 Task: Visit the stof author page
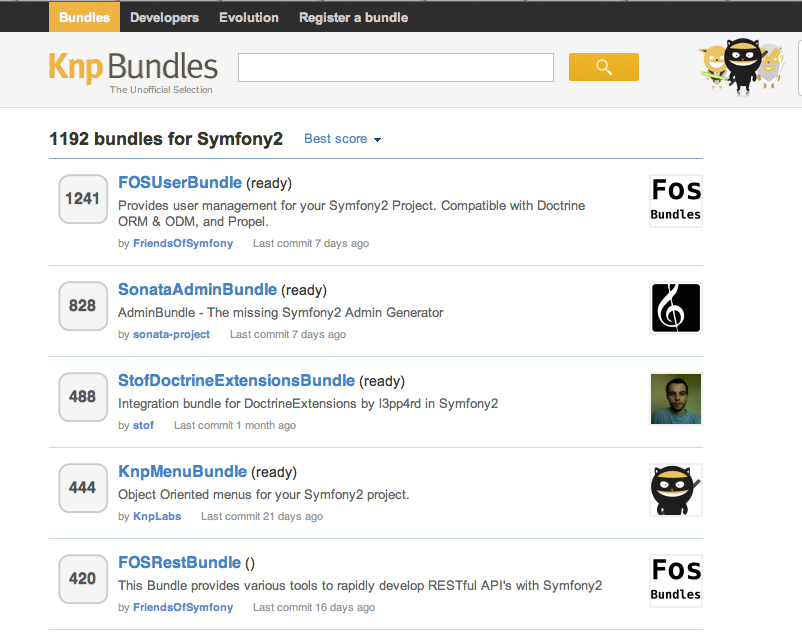click(143, 426)
